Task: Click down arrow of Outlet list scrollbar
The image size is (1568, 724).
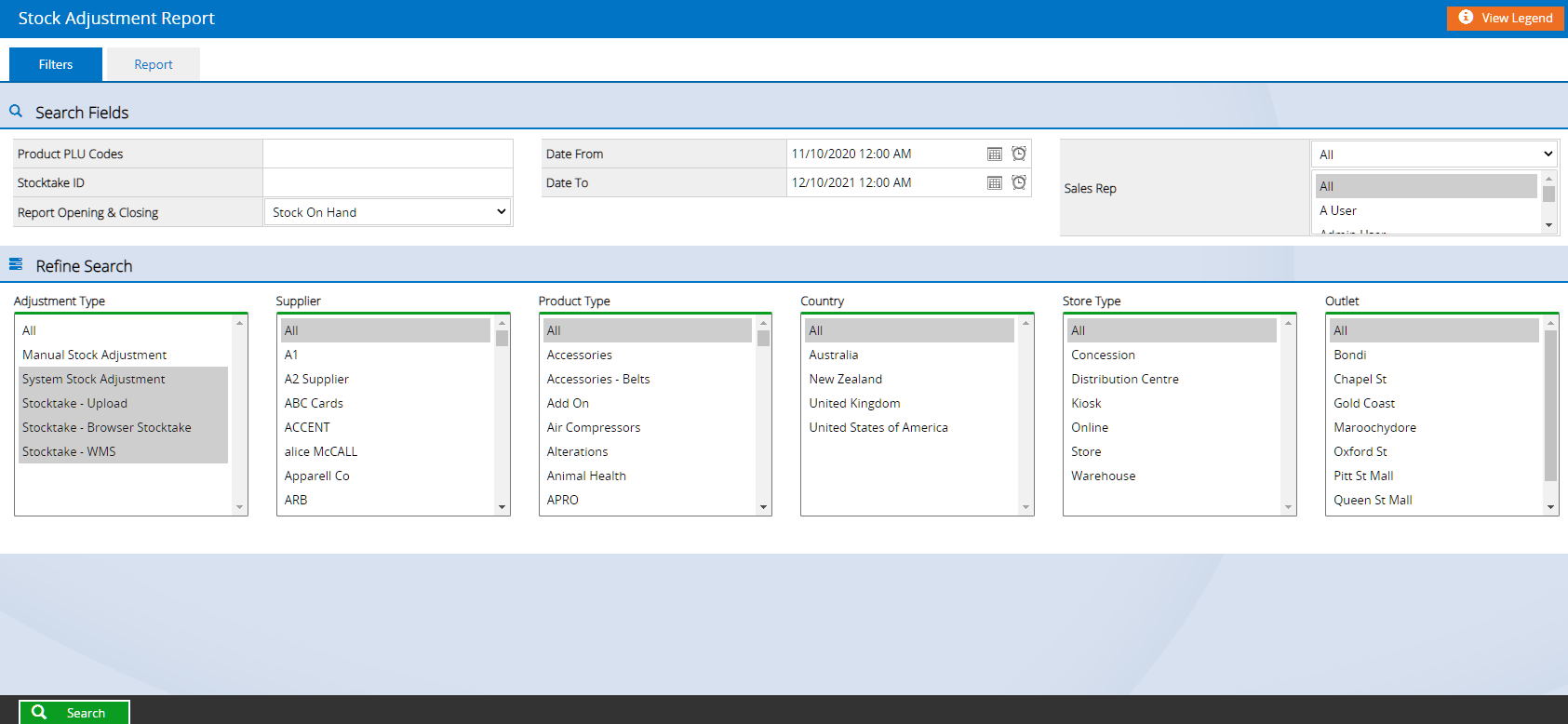Action: click(x=1550, y=507)
